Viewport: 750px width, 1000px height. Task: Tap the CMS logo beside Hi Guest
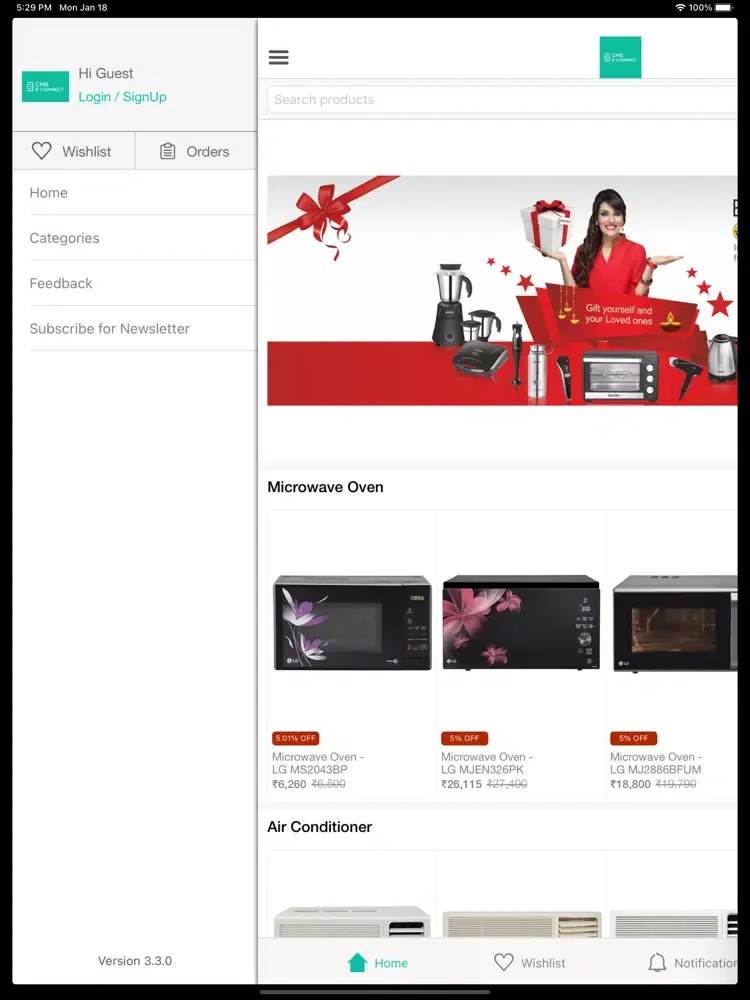click(x=45, y=87)
